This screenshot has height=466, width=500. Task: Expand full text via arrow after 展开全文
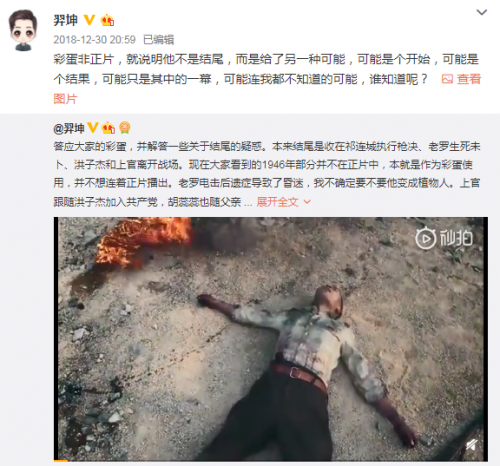[x=307, y=202]
